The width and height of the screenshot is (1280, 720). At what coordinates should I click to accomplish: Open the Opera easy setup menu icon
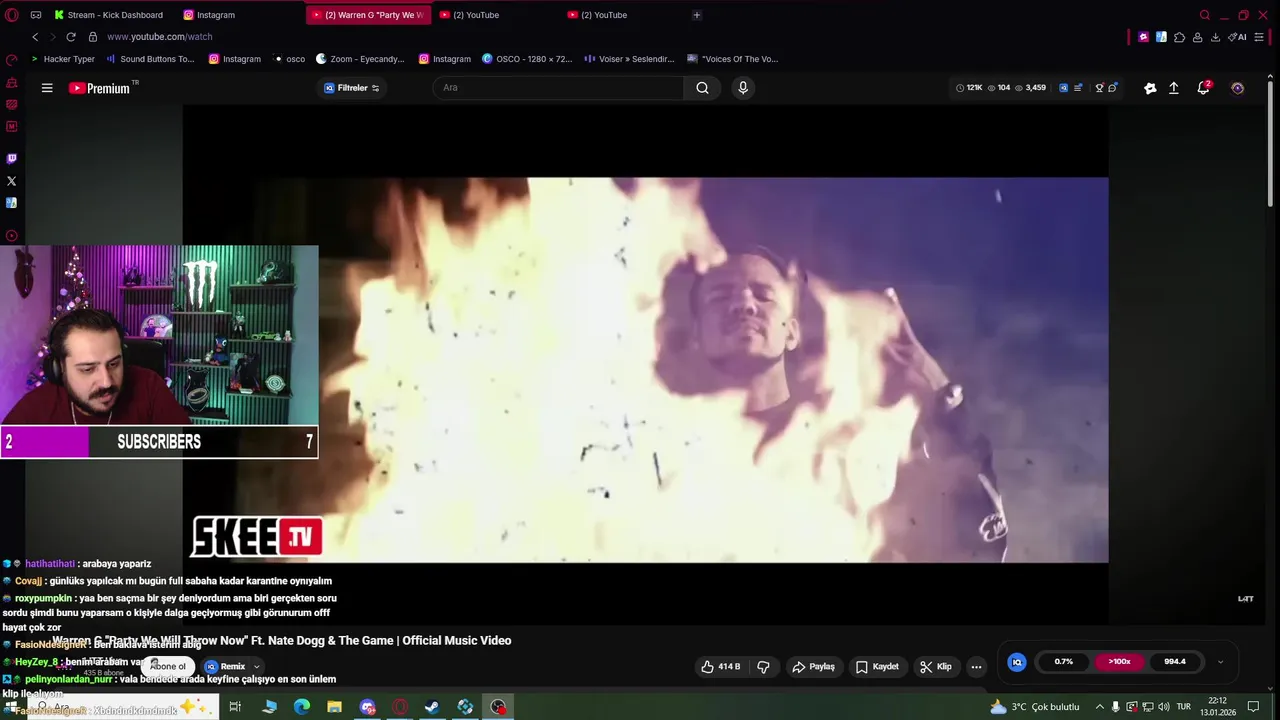point(1259,37)
